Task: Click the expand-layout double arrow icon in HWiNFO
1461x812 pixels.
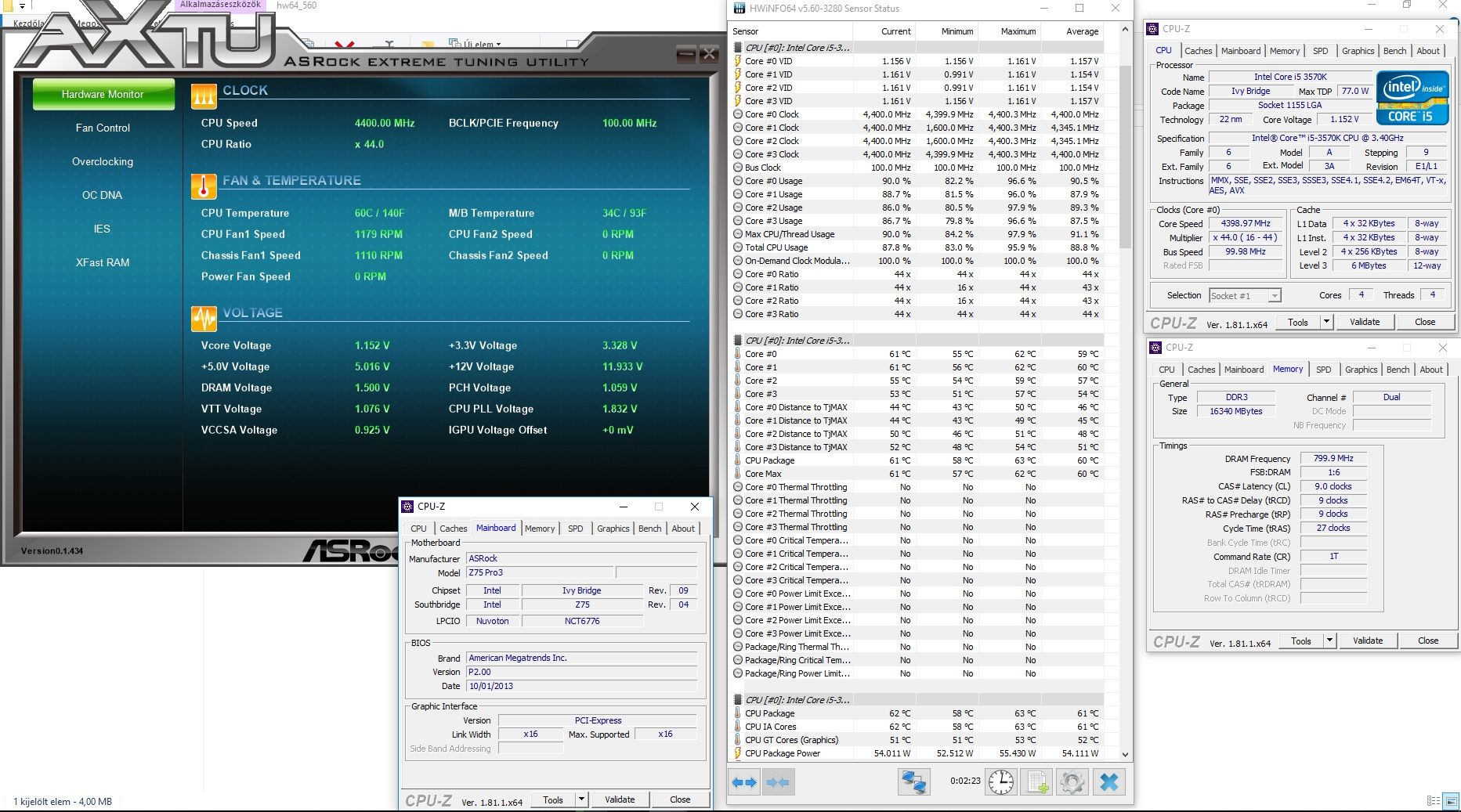Action: pos(743,781)
